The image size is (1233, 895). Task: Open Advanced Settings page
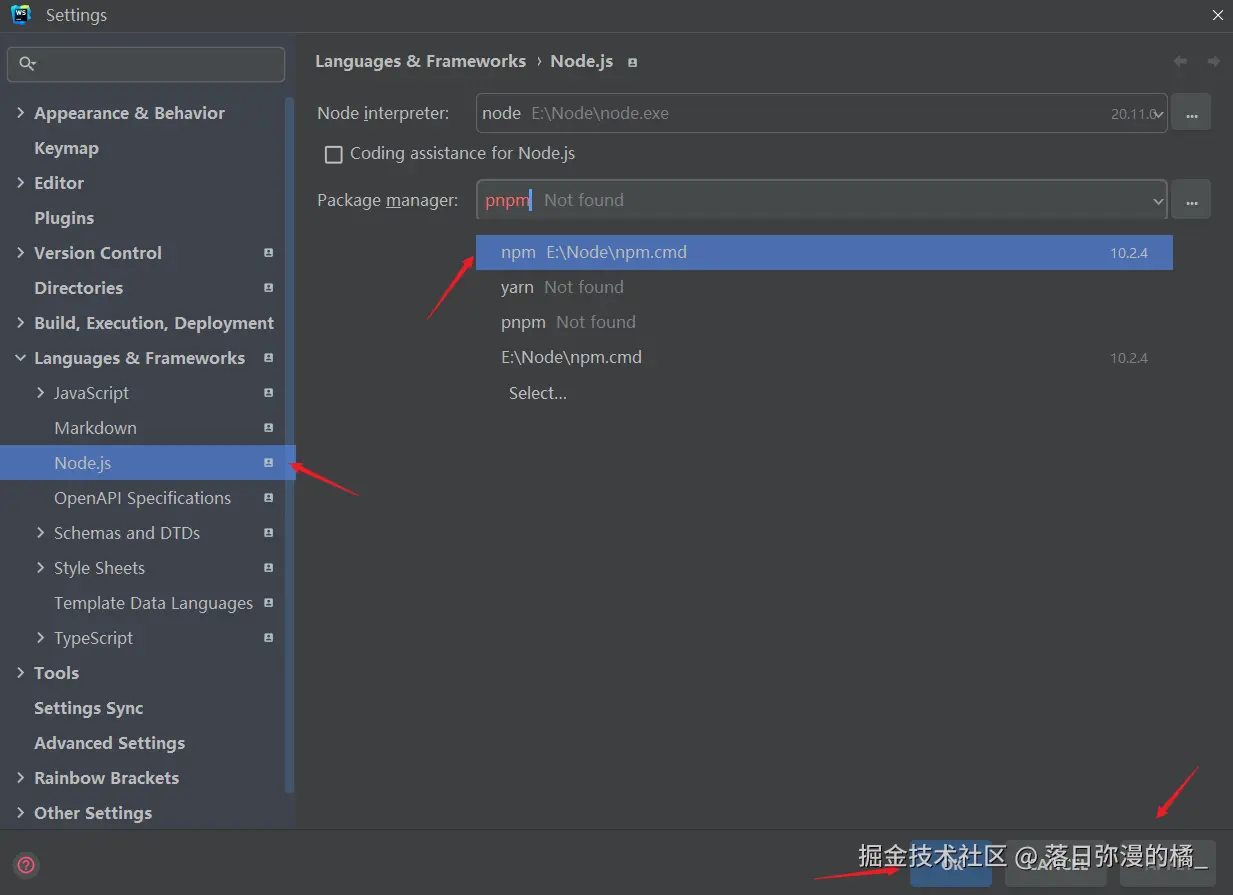tap(109, 743)
